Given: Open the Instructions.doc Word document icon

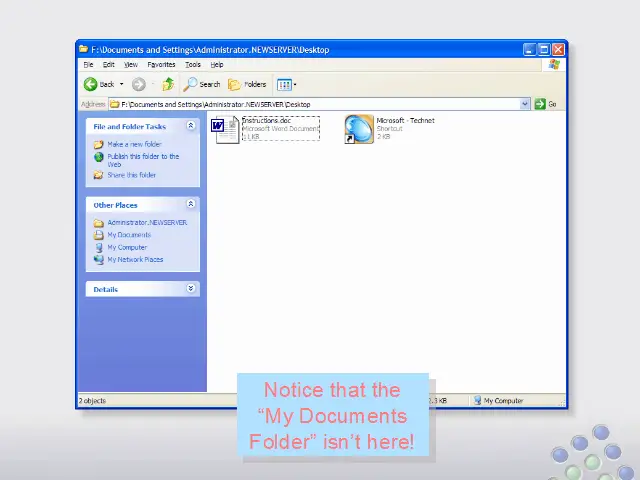Looking at the screenshot, I should [224, 129].
